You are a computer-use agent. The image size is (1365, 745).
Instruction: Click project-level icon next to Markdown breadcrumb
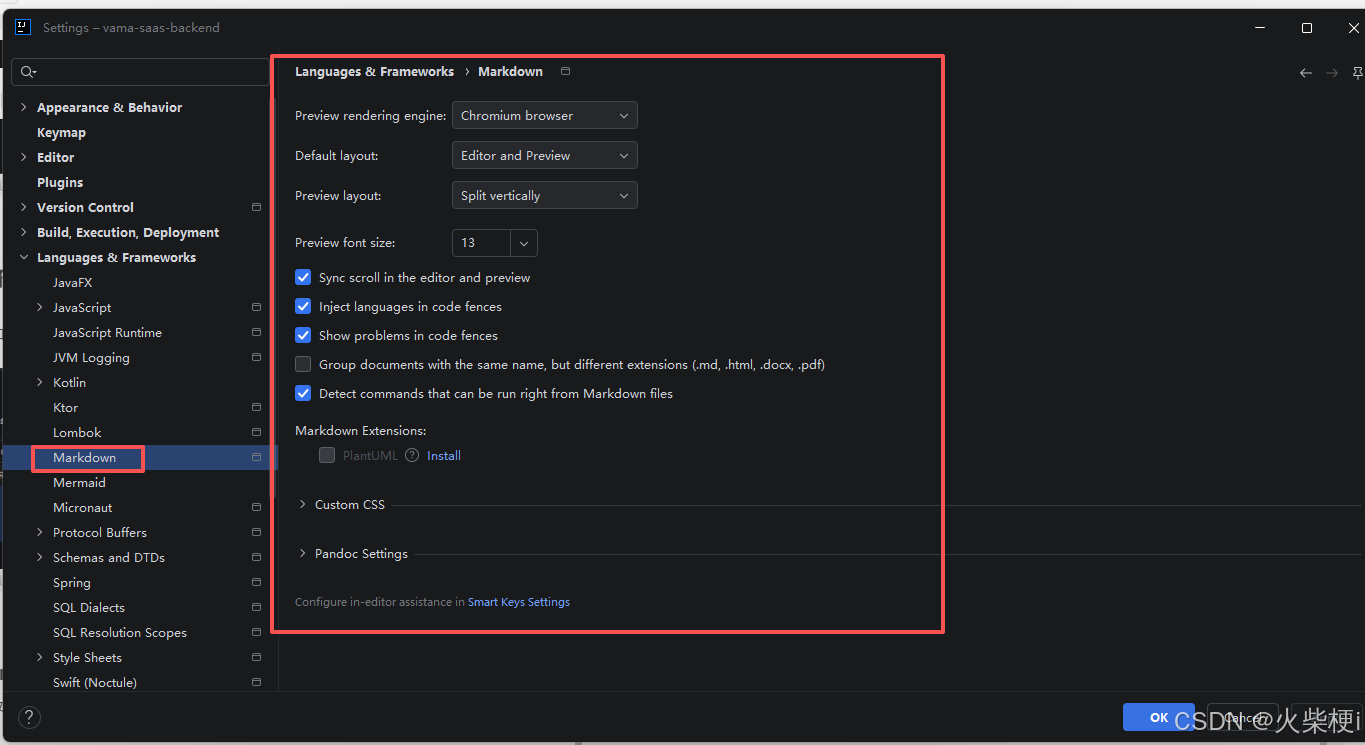[x=565, y=71]
